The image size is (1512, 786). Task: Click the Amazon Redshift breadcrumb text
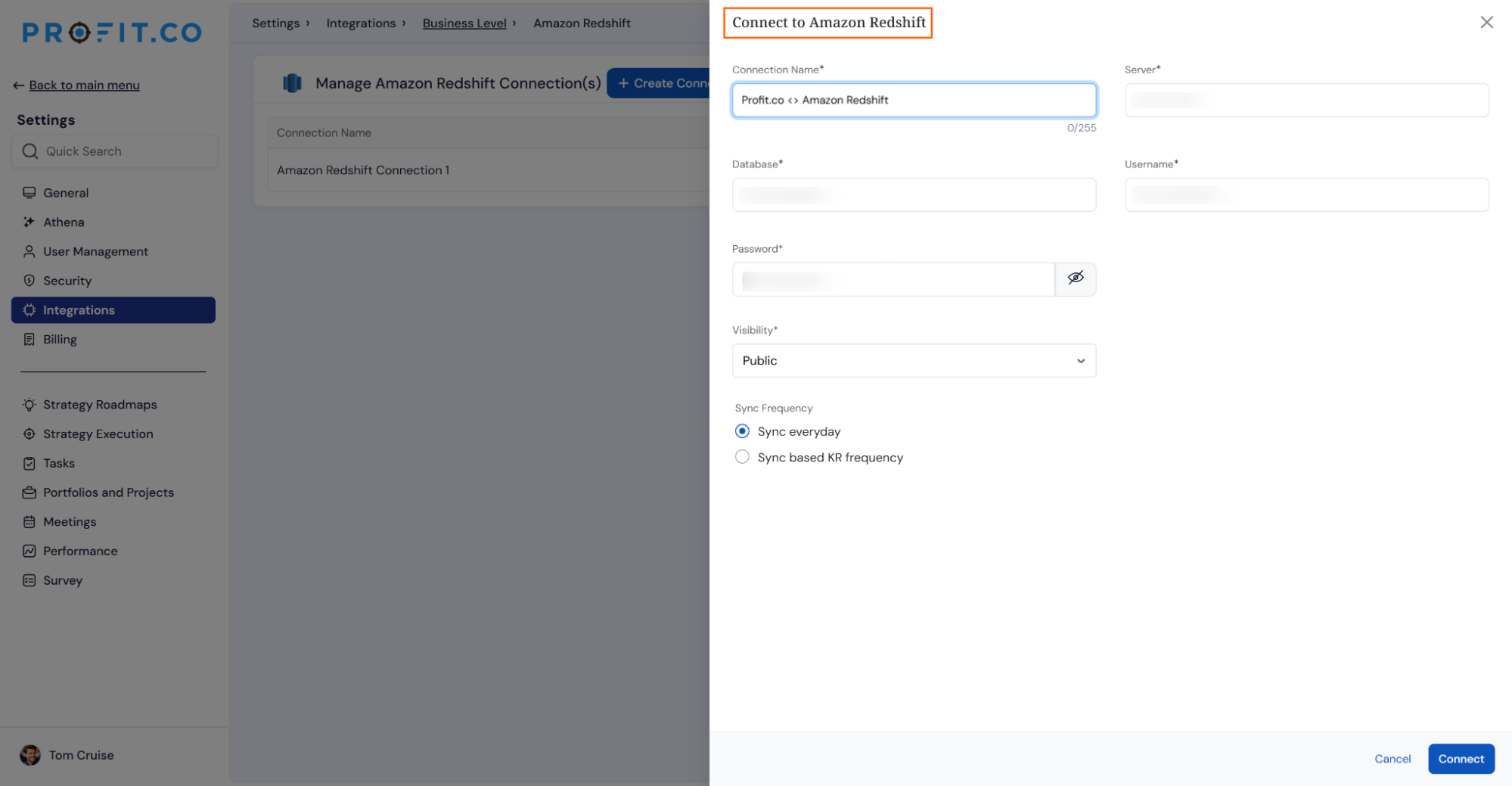[x=582, y=23]
